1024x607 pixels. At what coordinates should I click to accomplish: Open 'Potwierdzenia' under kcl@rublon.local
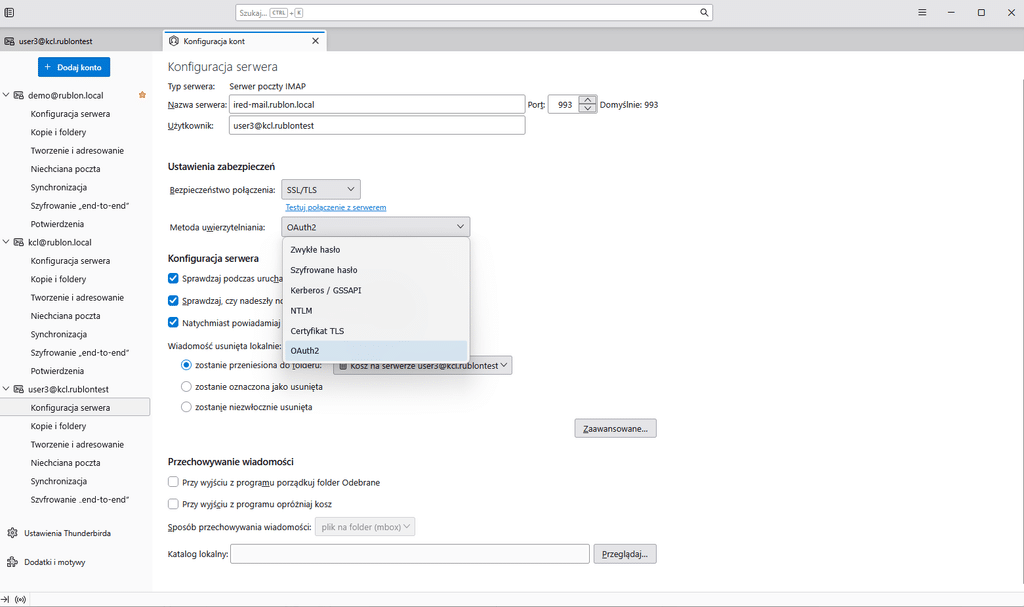57,370
